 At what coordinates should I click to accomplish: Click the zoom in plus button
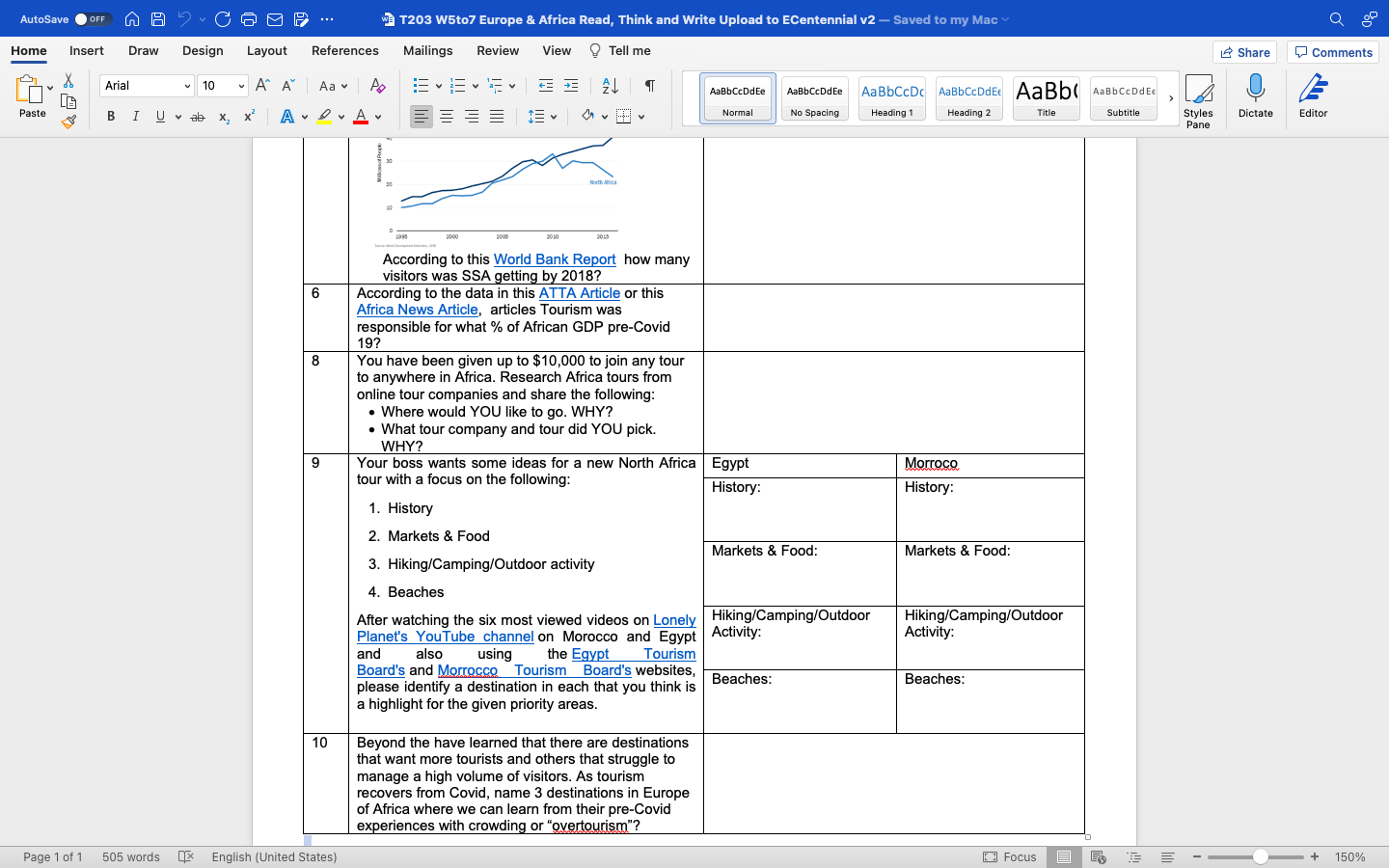coord(1315,856)
